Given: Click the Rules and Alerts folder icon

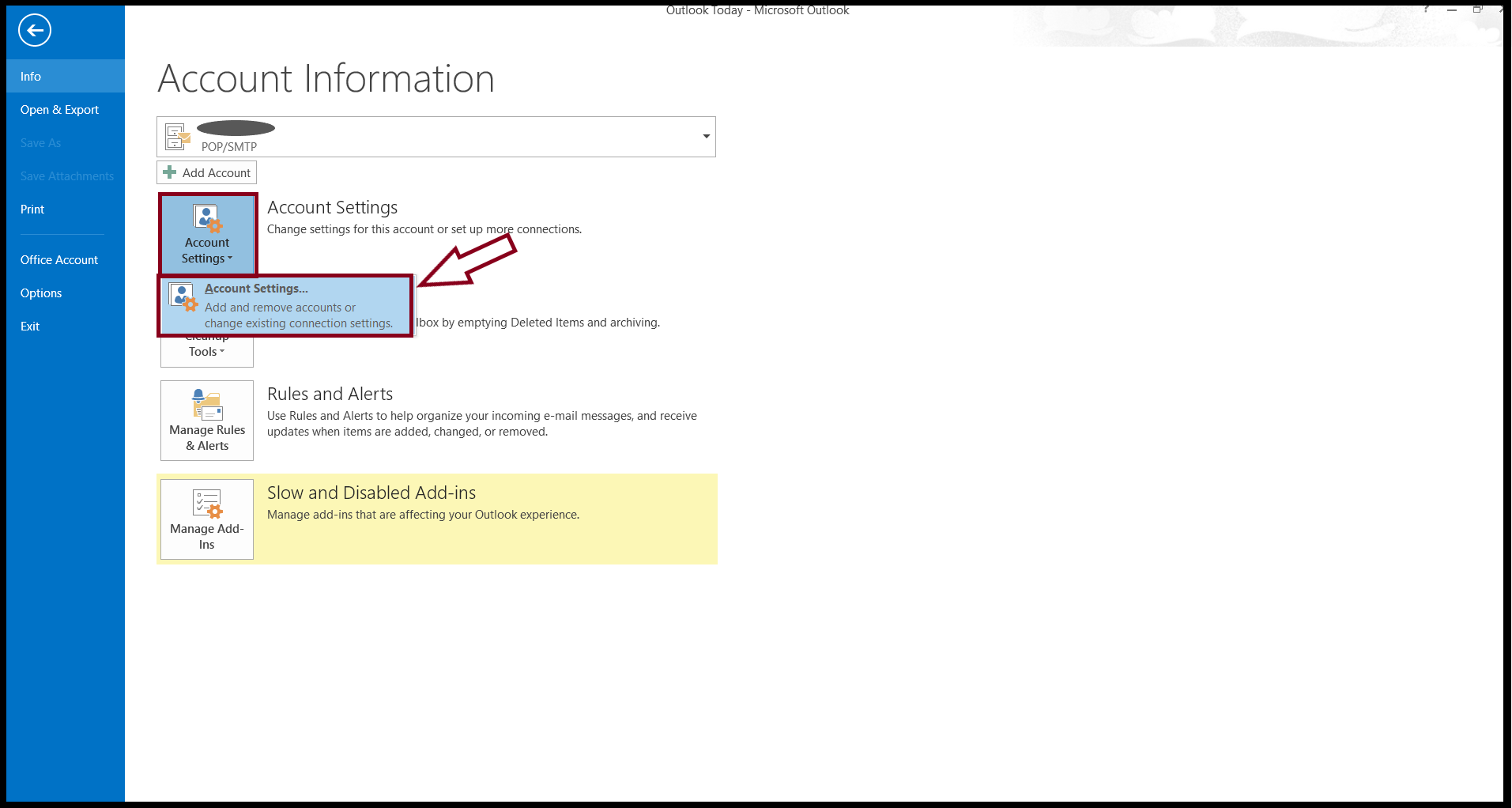Looking at the screenshot, I should pos(208,405).
